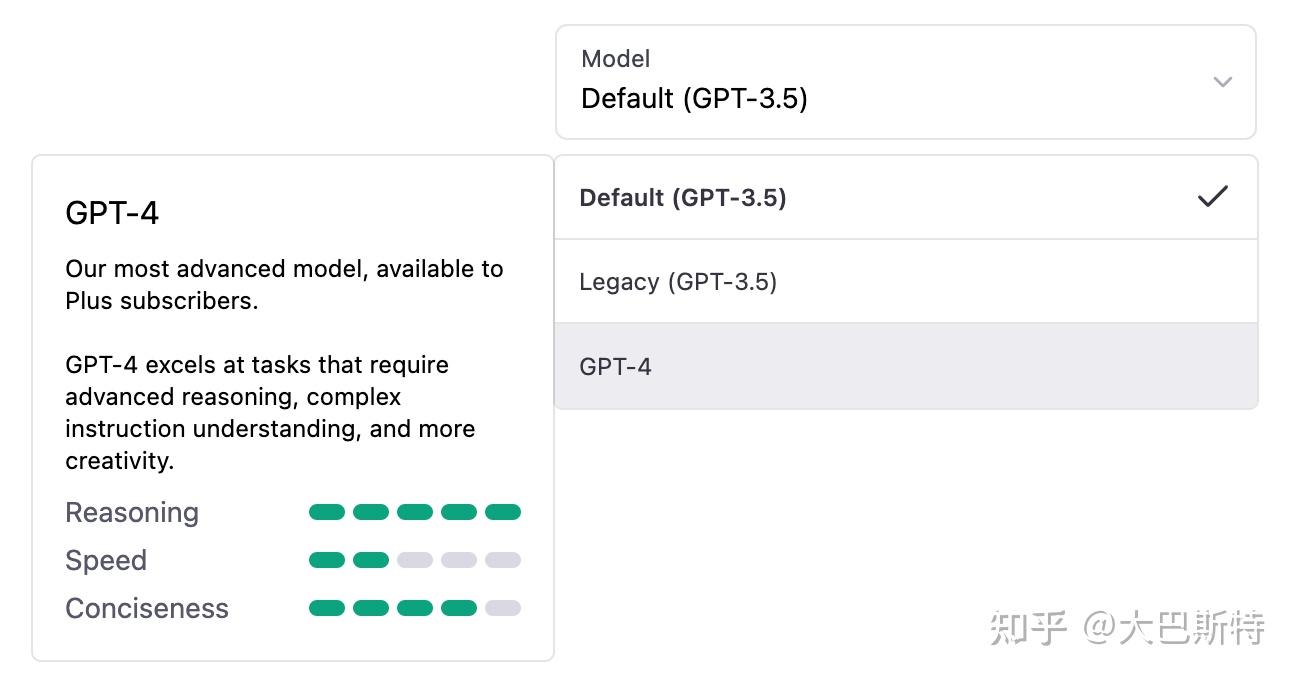Click the Conciseness label in the card
Image resolution: width=1298 pixels, height=680 pixels.
[x=147, y=609]
